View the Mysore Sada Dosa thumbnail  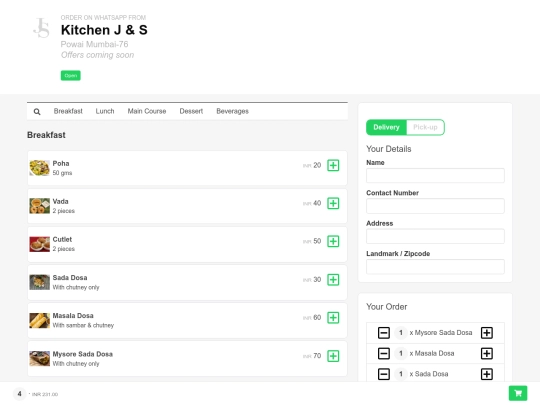click(40, 359)
